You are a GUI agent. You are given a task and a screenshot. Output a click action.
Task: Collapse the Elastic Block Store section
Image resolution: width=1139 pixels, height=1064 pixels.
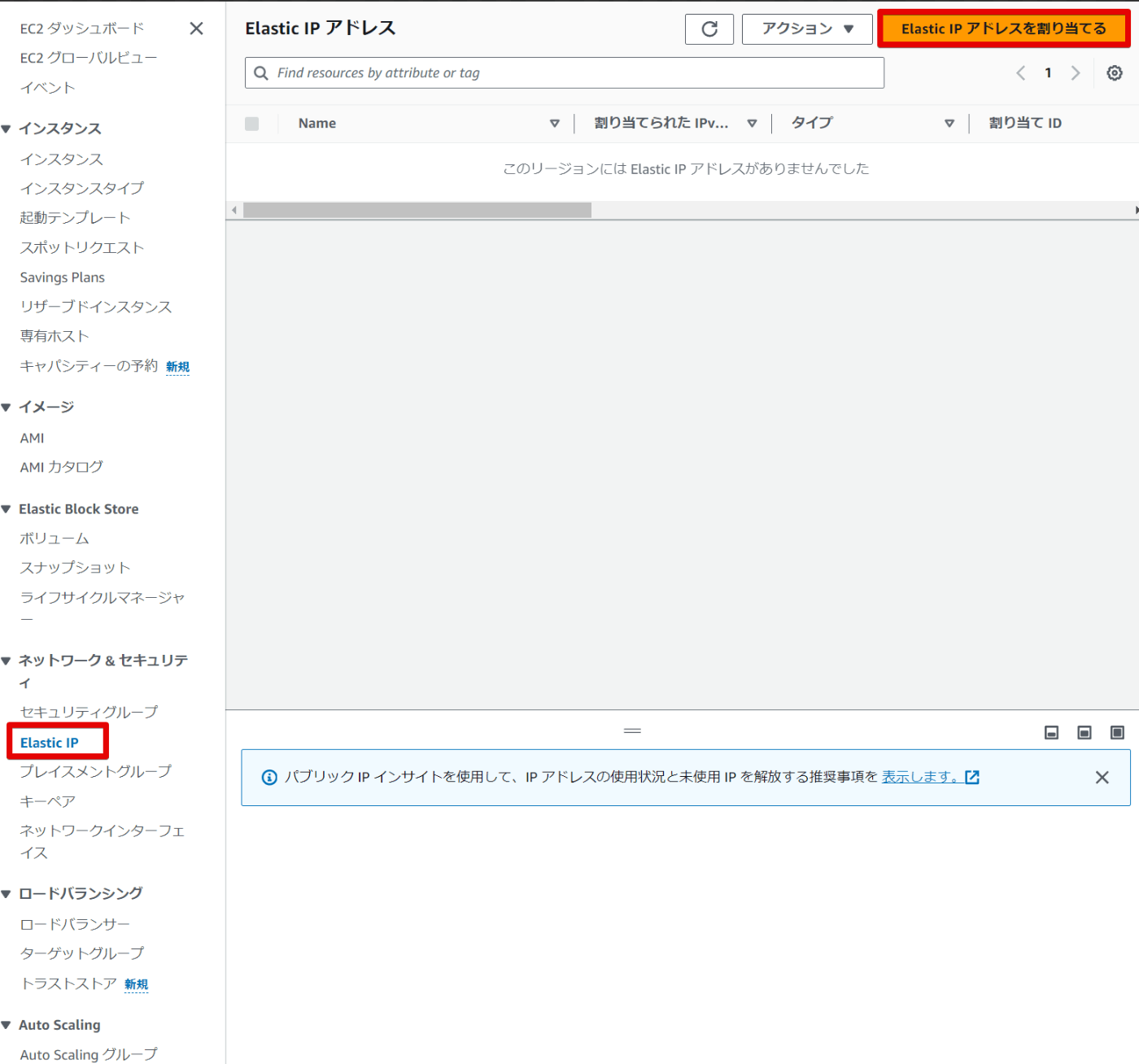(7, 509)
